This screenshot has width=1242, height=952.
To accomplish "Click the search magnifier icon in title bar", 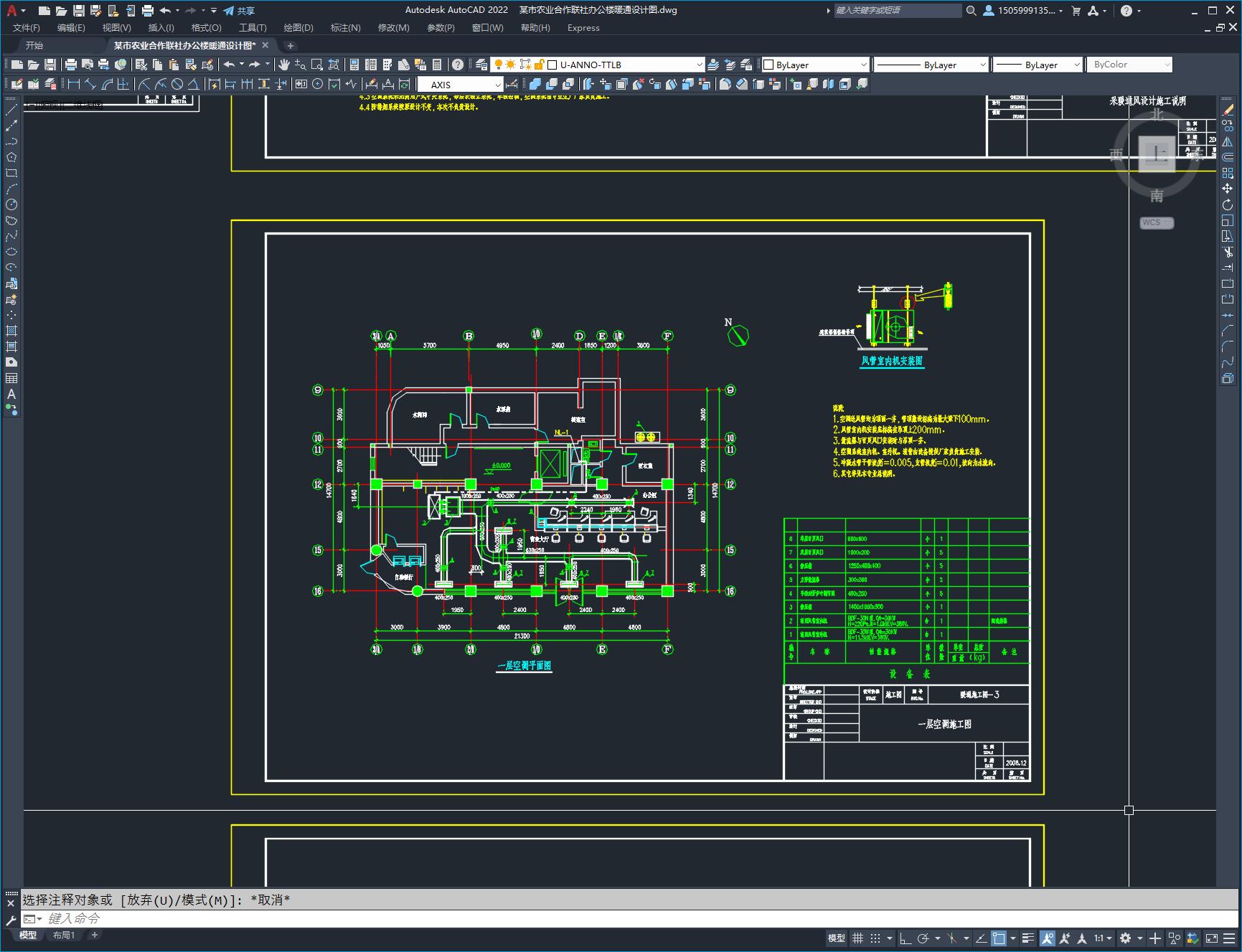I will point(971,11).
